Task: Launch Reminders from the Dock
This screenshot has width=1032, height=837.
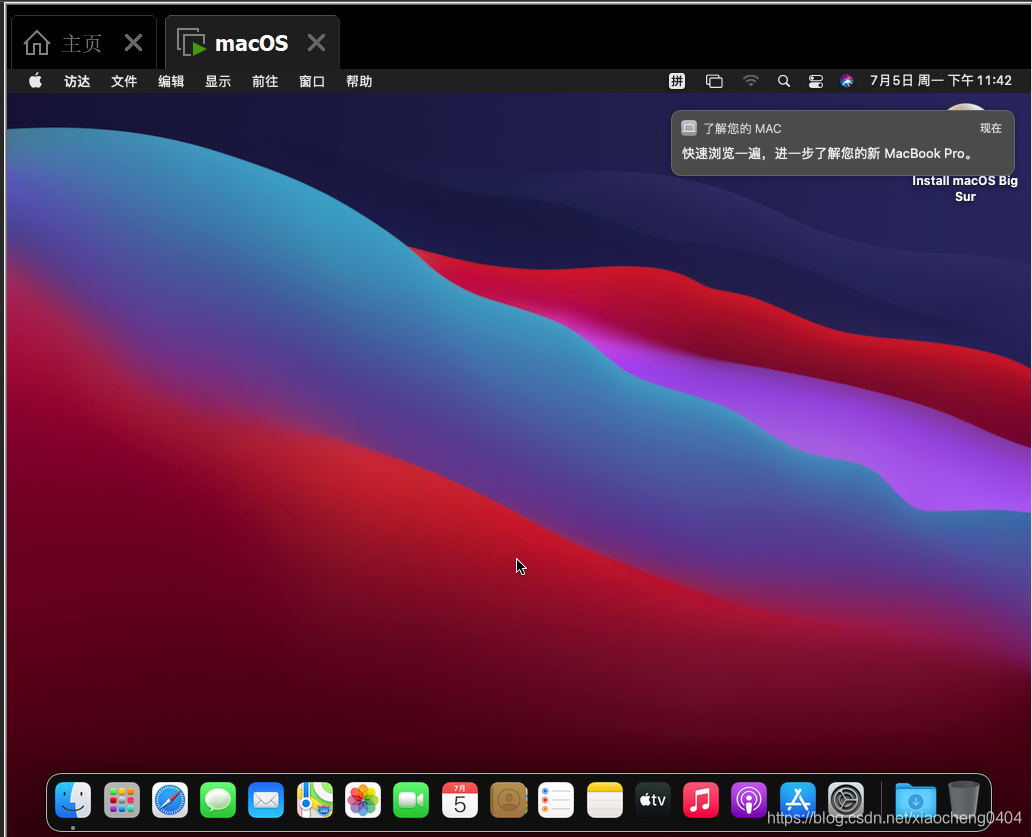Action: 556,800
